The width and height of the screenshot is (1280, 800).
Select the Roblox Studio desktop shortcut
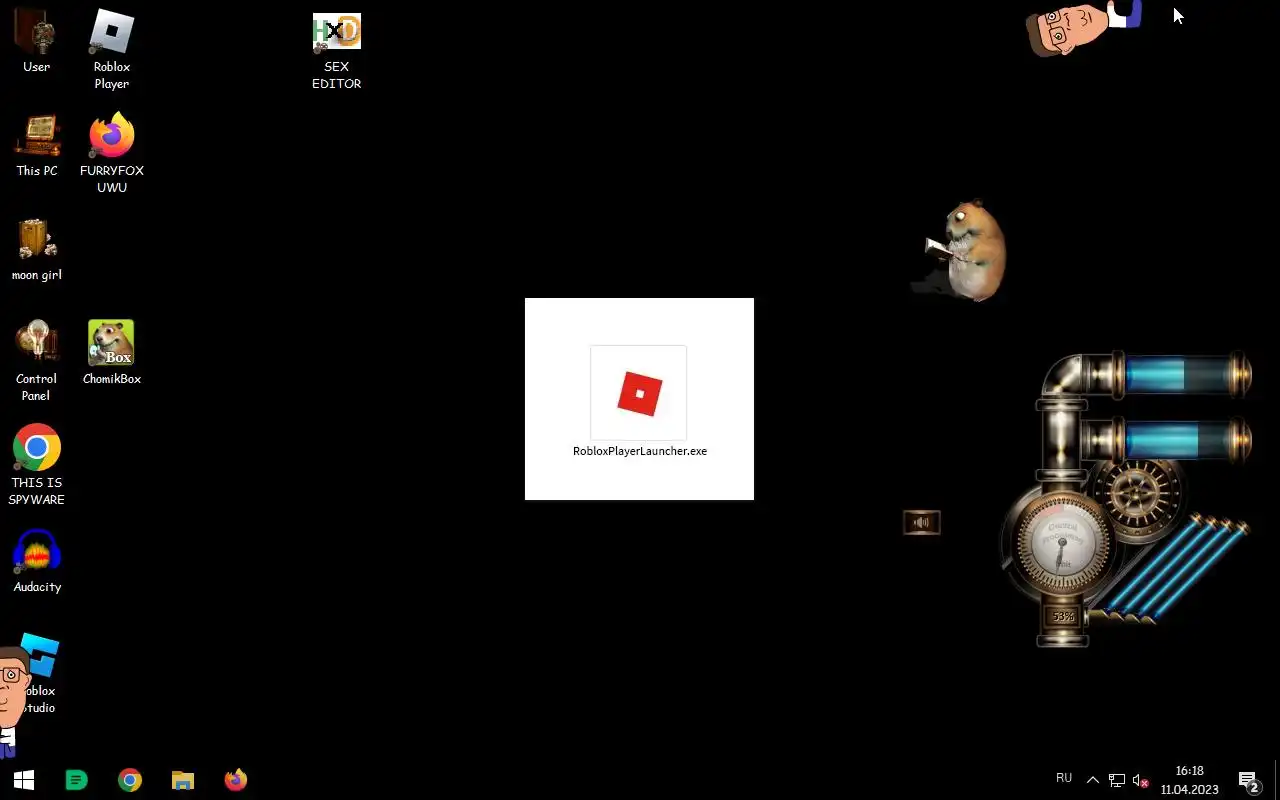38,673
